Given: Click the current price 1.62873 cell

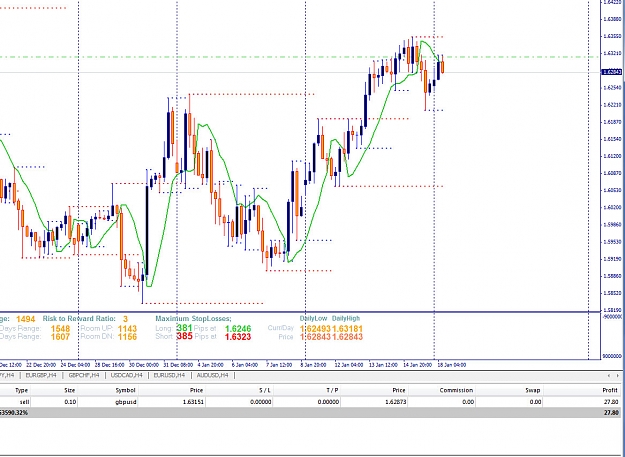Looking at the screenshot, I should (396, 402).
